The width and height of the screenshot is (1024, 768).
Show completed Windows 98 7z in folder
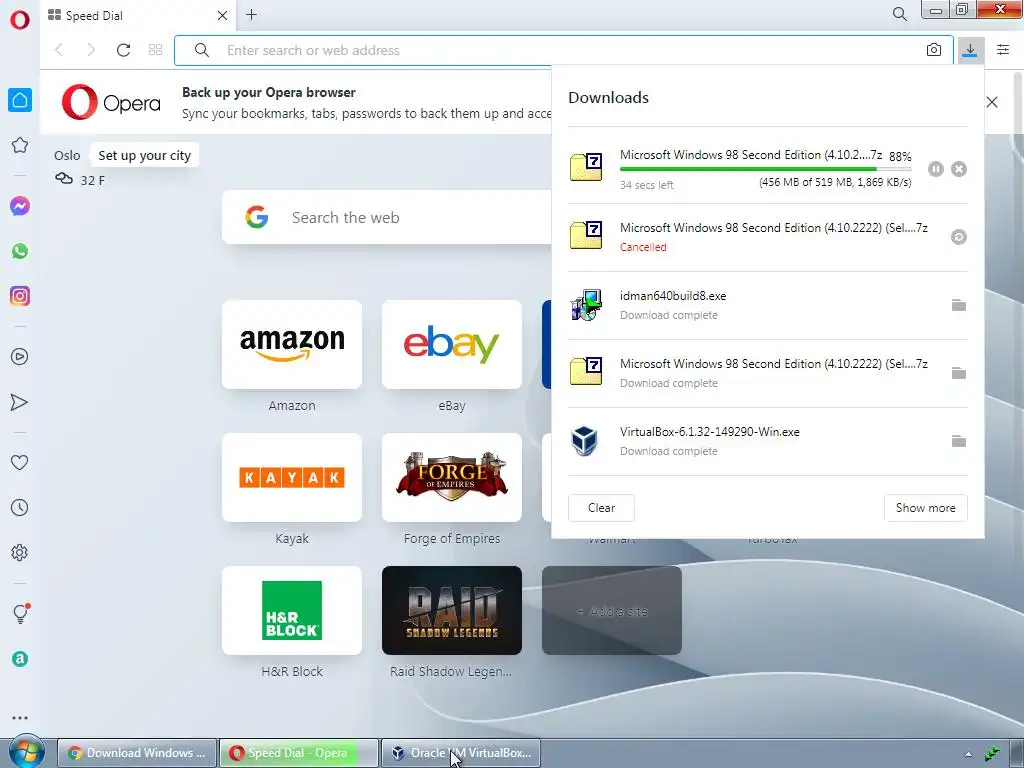tap(959, 373)
